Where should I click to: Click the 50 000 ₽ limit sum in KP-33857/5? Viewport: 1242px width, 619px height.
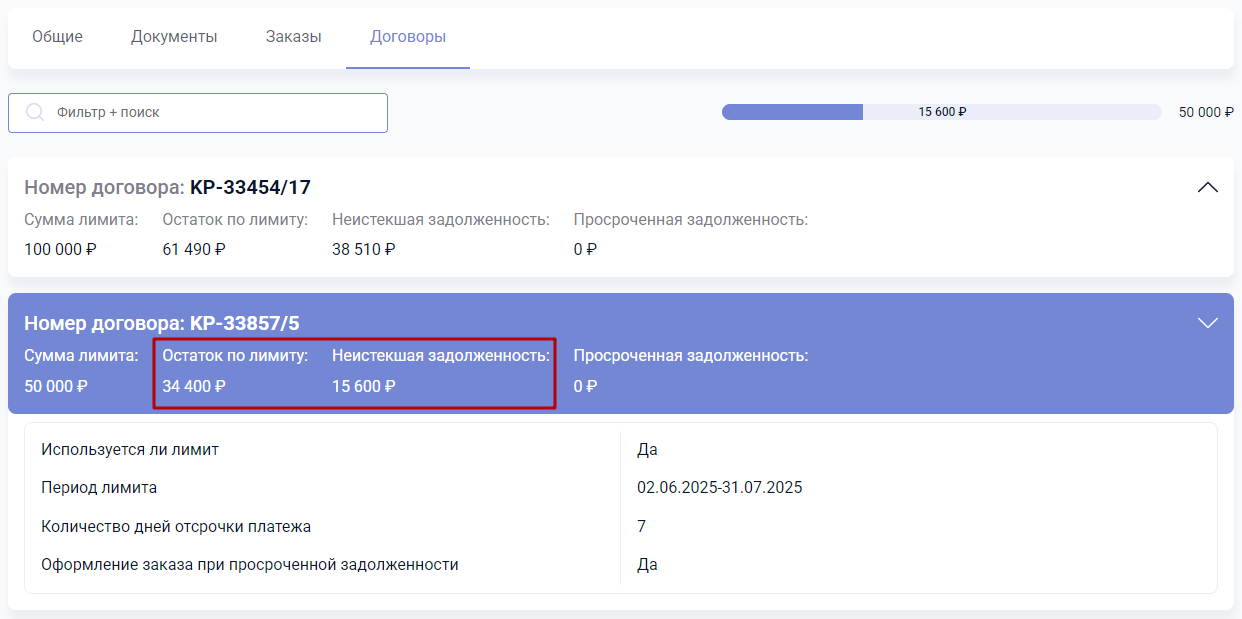pos(56,385)
